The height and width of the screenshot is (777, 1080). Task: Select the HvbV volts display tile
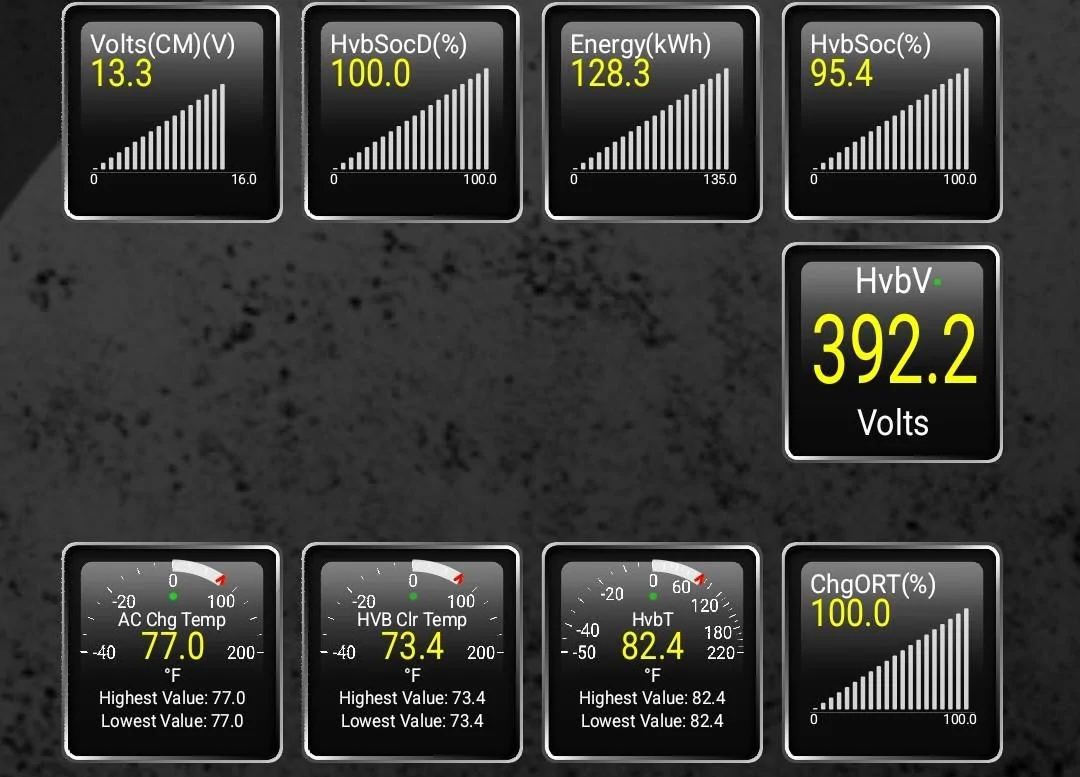(x=893, y=353)
